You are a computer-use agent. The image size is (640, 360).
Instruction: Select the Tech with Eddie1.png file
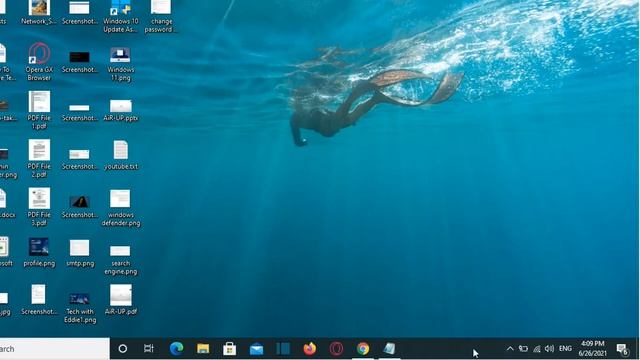coord(80,308)
